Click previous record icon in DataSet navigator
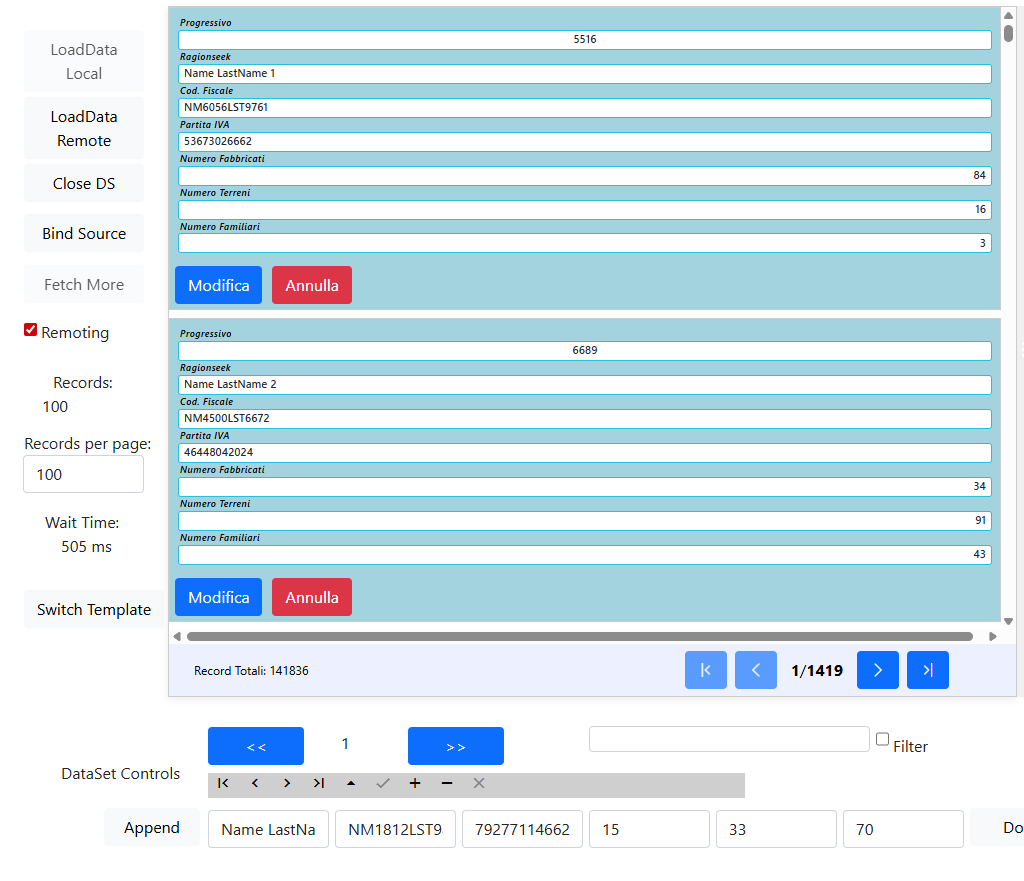Image resolution: width=1024 pixels, height=881 pixels. [255, 784]
